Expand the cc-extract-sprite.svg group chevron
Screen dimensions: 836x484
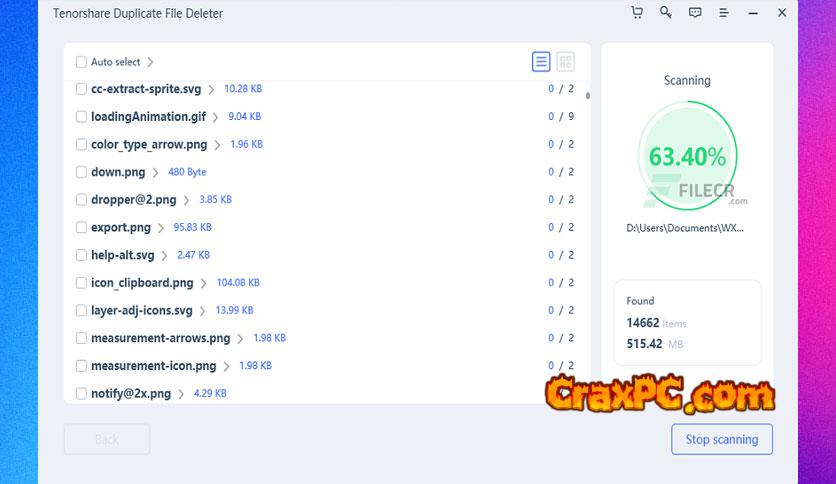pos(211,90)
